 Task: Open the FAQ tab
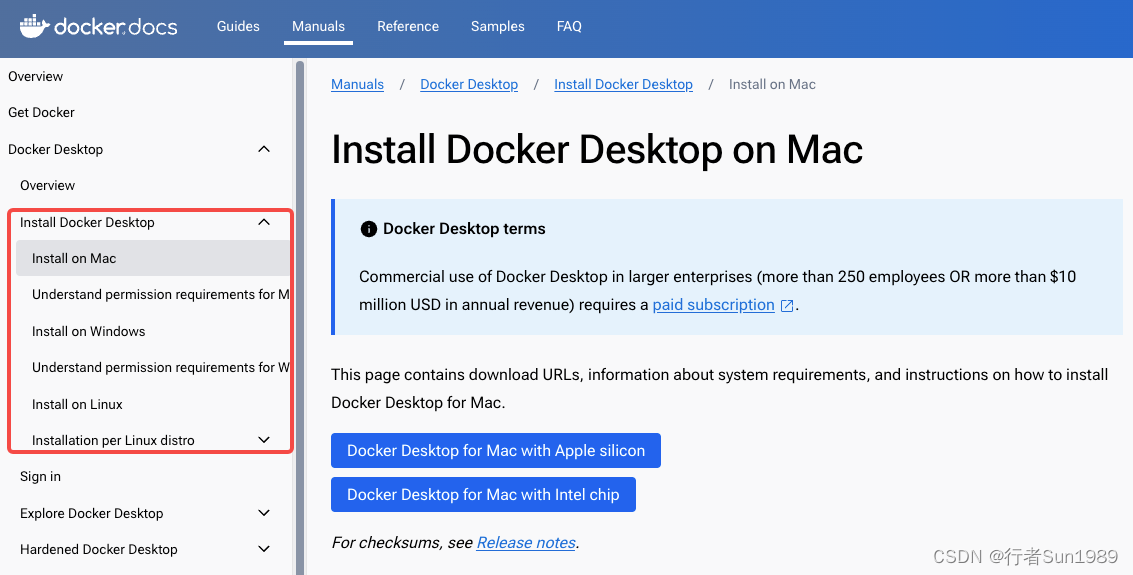pyautogui.click(x=569, y=26)
